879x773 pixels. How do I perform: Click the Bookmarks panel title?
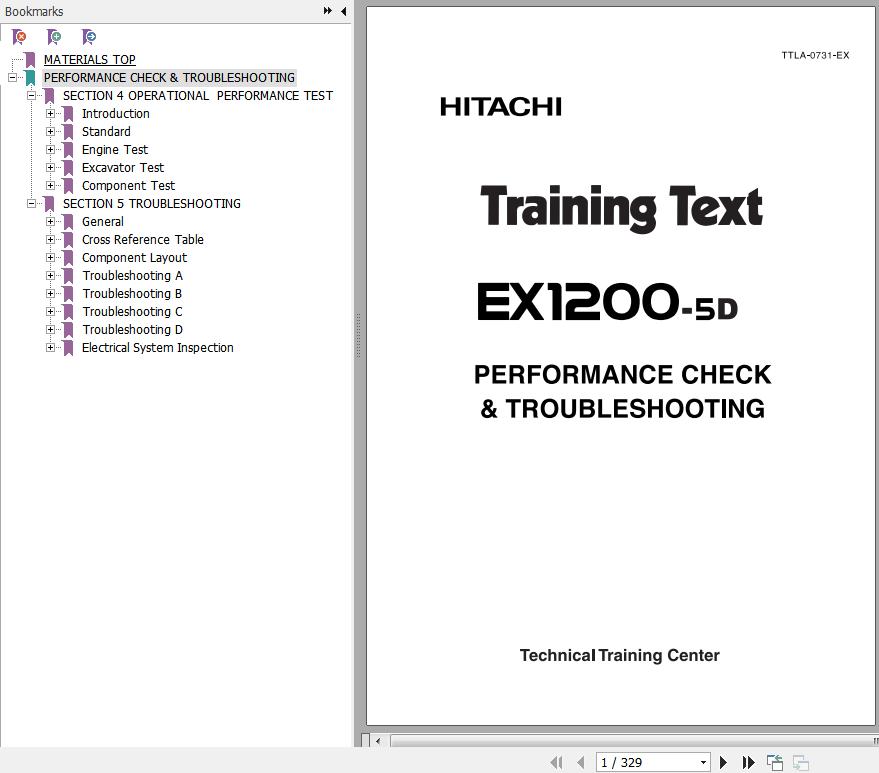pos(34,11)
